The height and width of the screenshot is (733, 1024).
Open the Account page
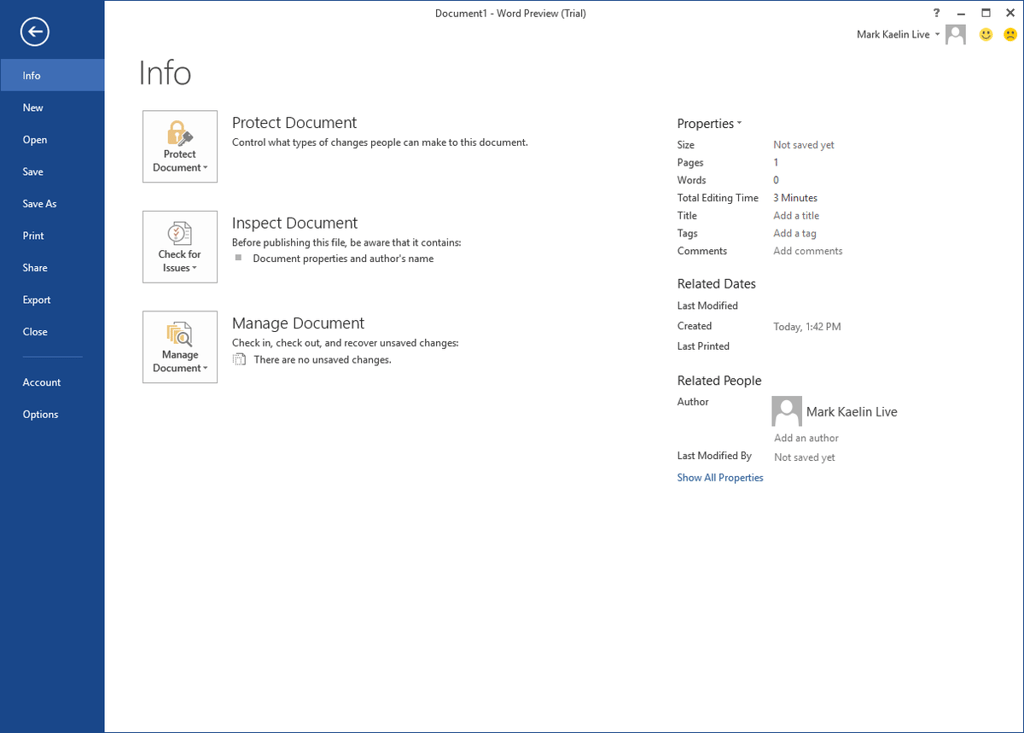click(52, 382)
